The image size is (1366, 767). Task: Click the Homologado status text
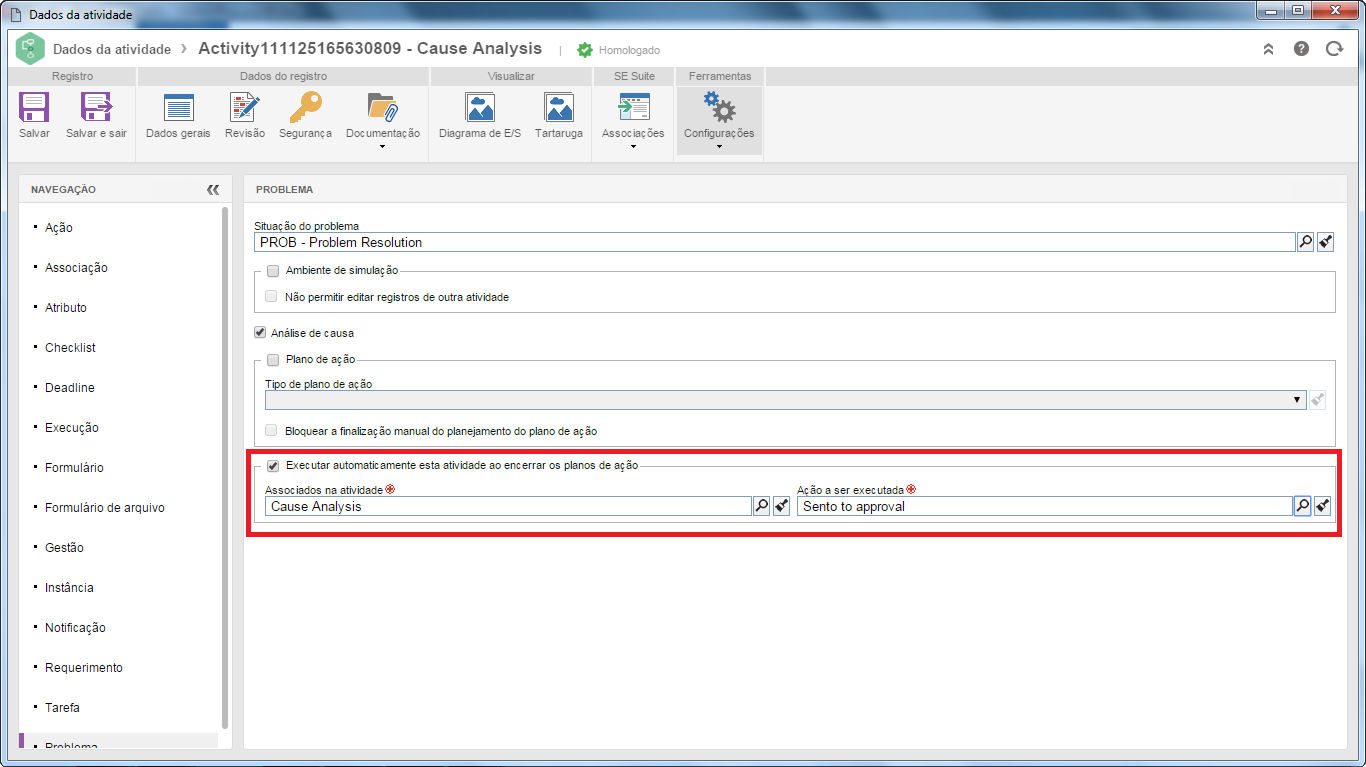pos(629,50)
